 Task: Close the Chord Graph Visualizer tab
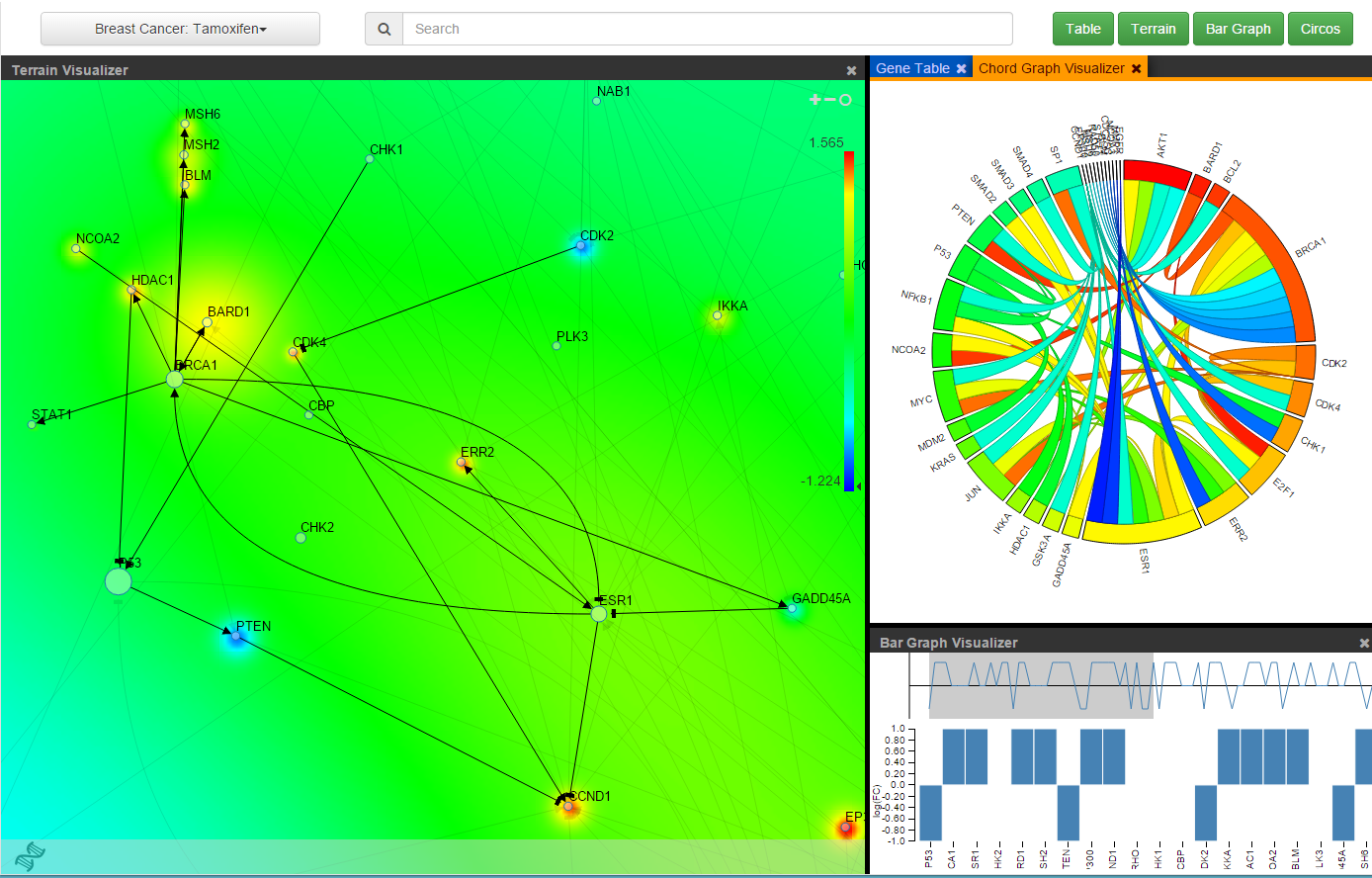1137,68
